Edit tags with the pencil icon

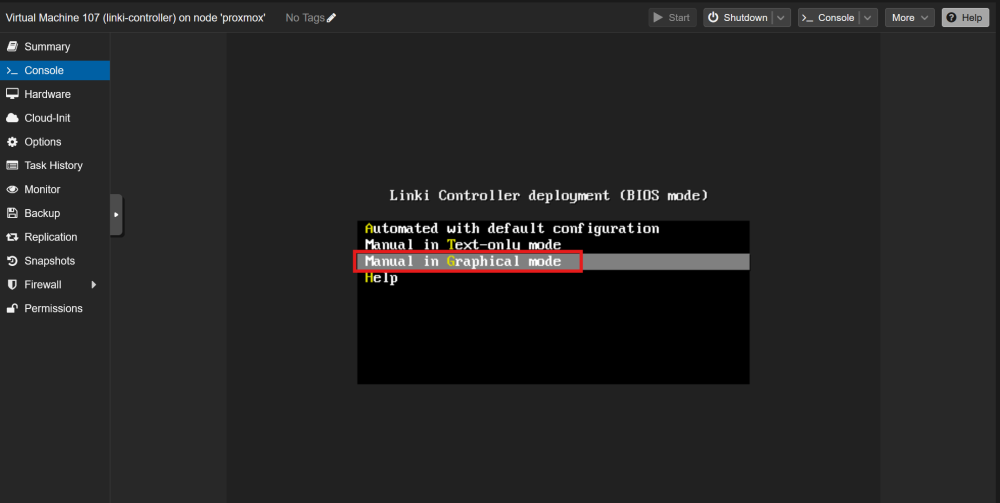[331, 18]
